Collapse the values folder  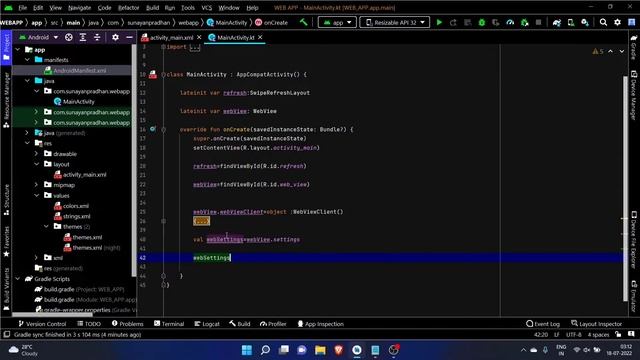coord(37,196)
